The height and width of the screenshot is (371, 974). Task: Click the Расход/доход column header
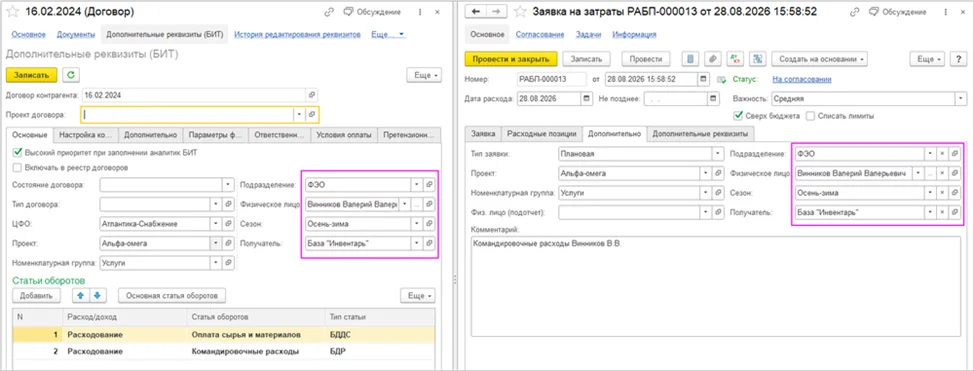(x=124, y=318)
